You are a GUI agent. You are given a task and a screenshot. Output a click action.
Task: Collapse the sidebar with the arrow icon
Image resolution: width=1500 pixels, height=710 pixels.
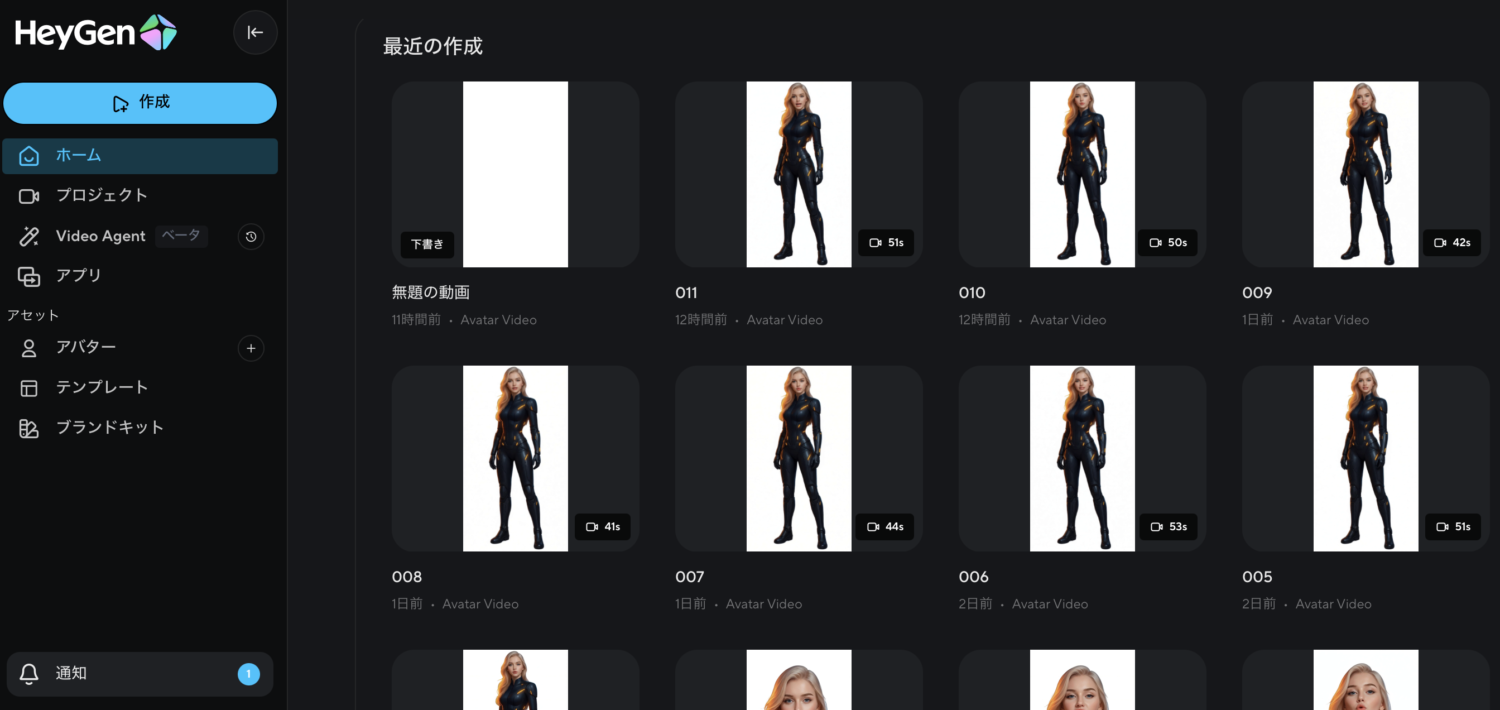tap(255, 33)
